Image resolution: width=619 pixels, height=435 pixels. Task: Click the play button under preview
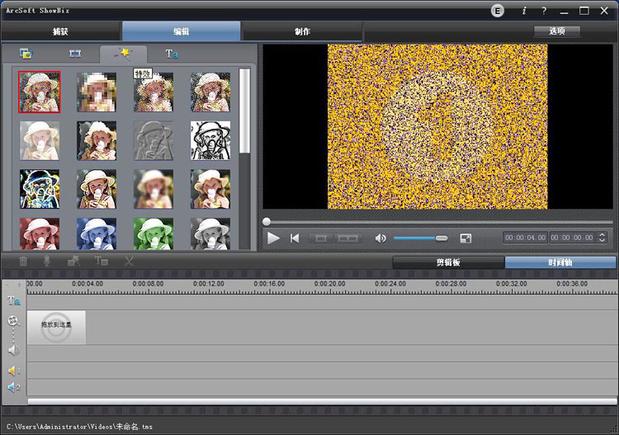[273, 238]
